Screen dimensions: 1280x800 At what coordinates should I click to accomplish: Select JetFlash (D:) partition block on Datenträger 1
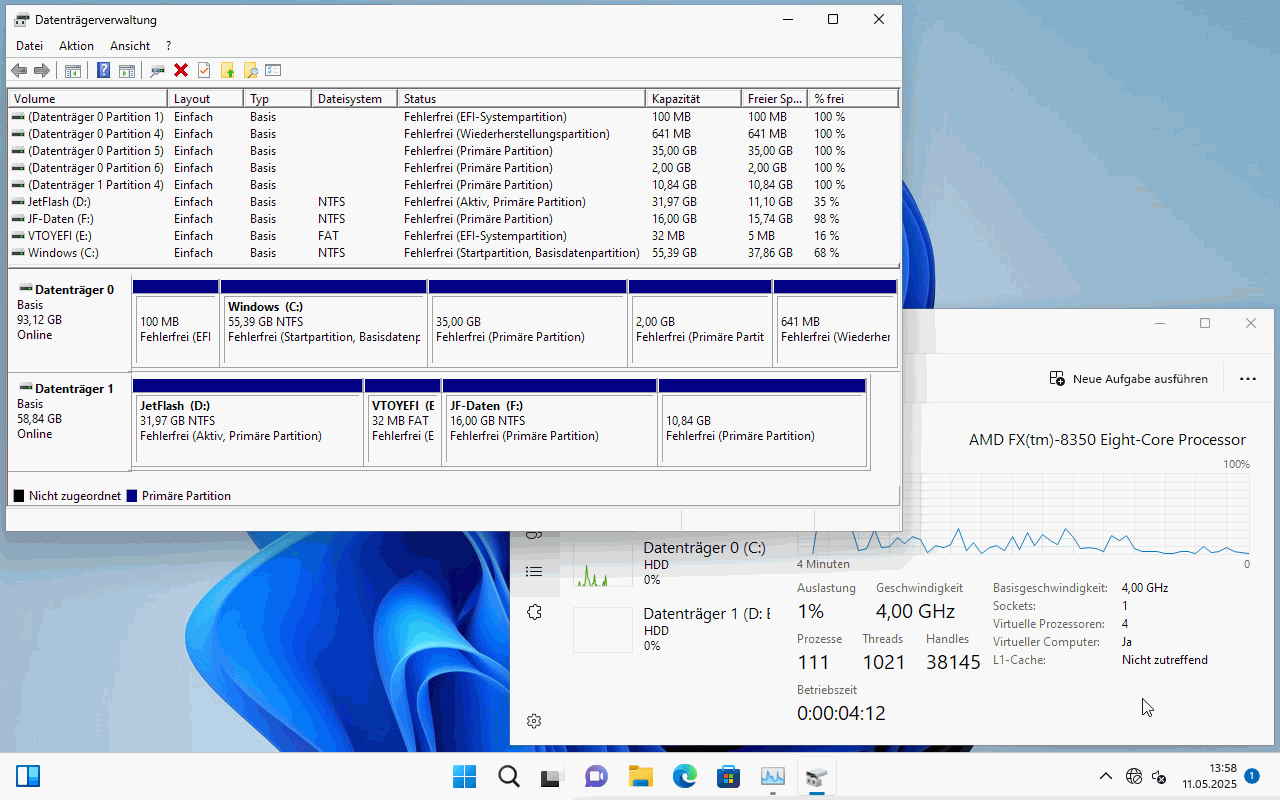[248, 422]
